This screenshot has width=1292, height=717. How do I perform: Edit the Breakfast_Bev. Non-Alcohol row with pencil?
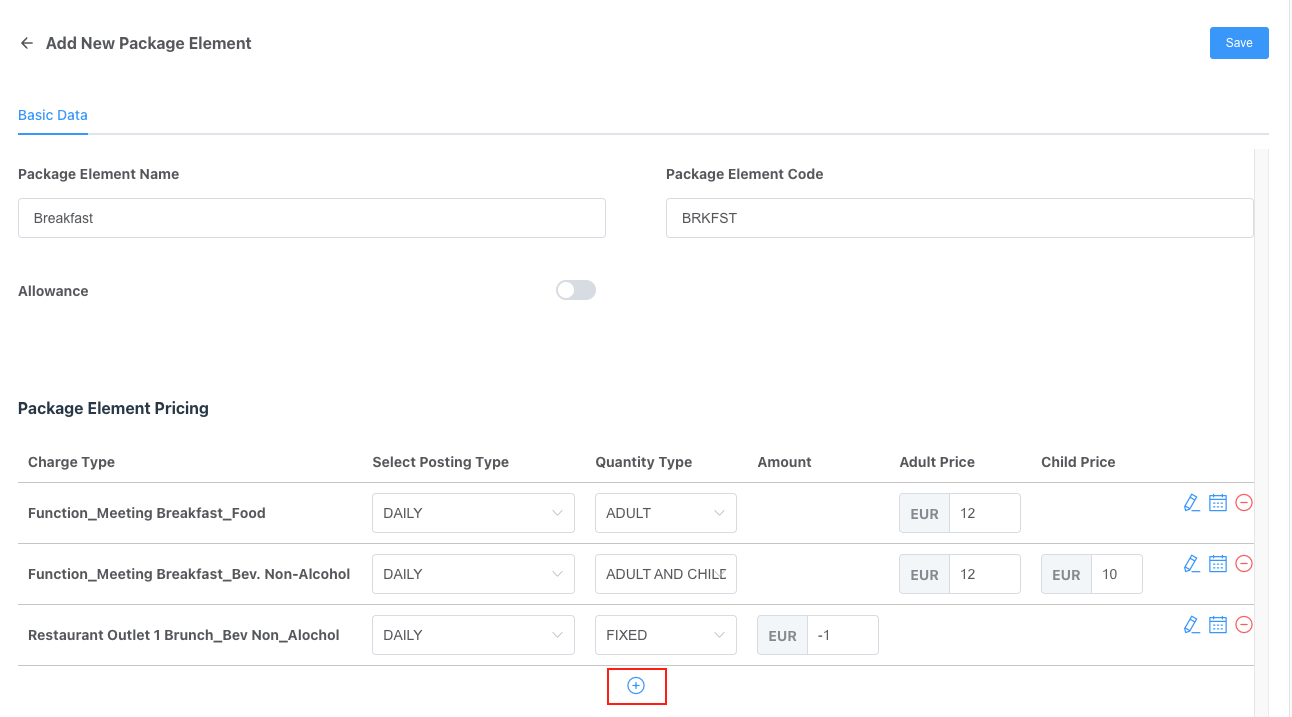coord(1190,564)
